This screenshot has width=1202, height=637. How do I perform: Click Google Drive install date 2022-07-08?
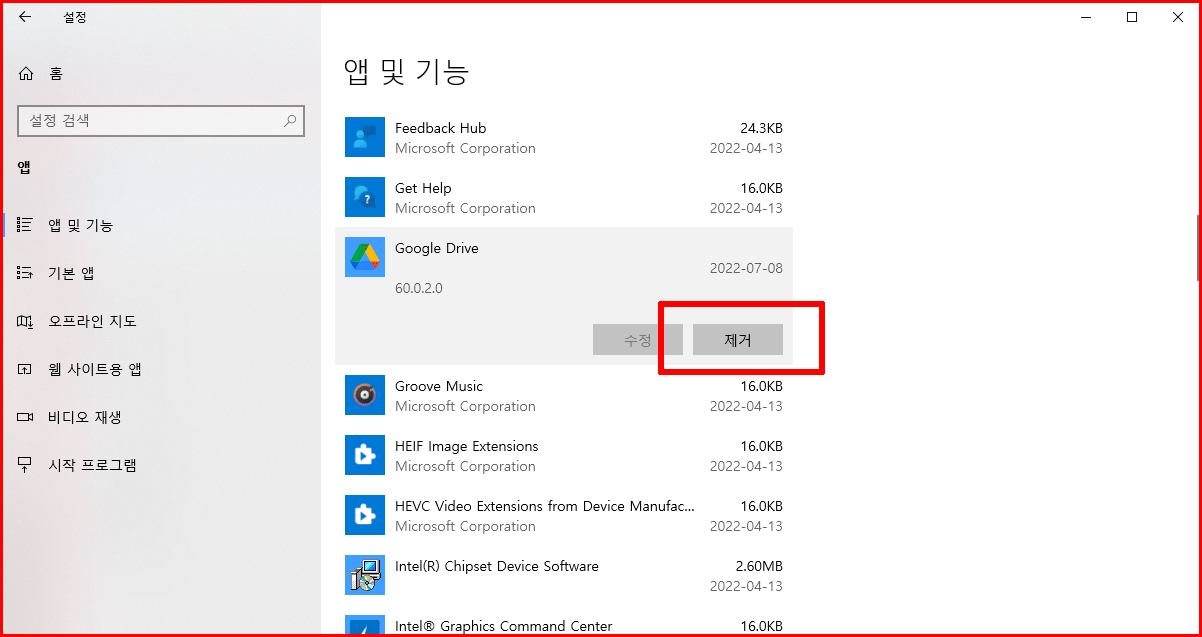[746, 268]
